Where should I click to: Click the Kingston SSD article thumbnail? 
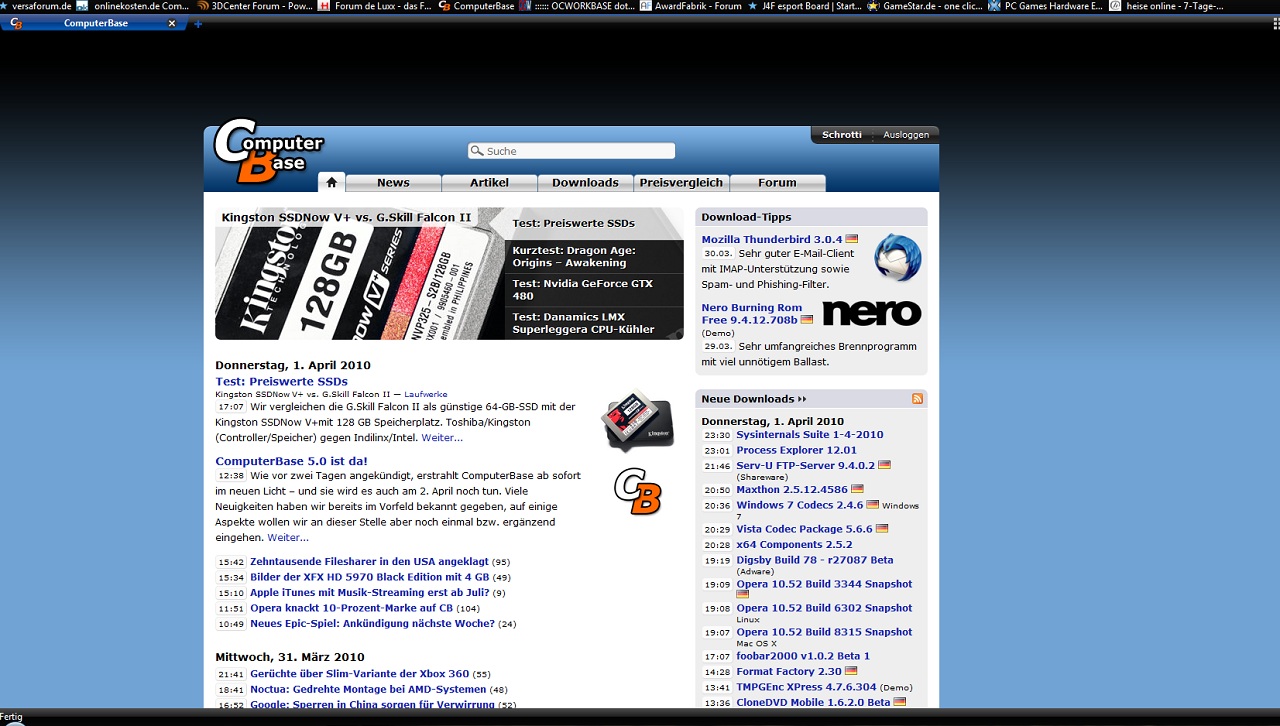pos(637,422)
